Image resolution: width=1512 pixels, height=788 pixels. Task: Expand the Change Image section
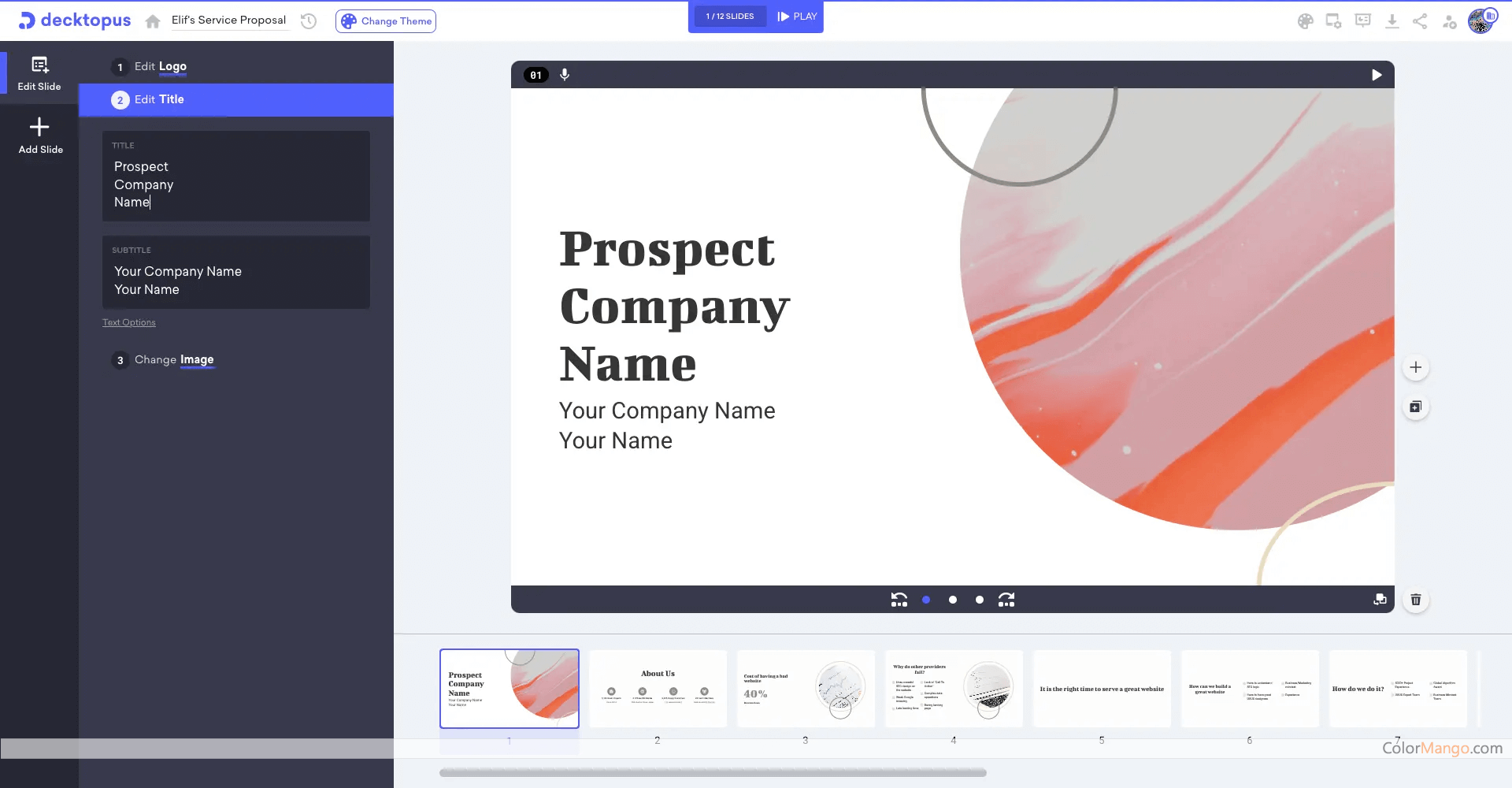point(174,360)
